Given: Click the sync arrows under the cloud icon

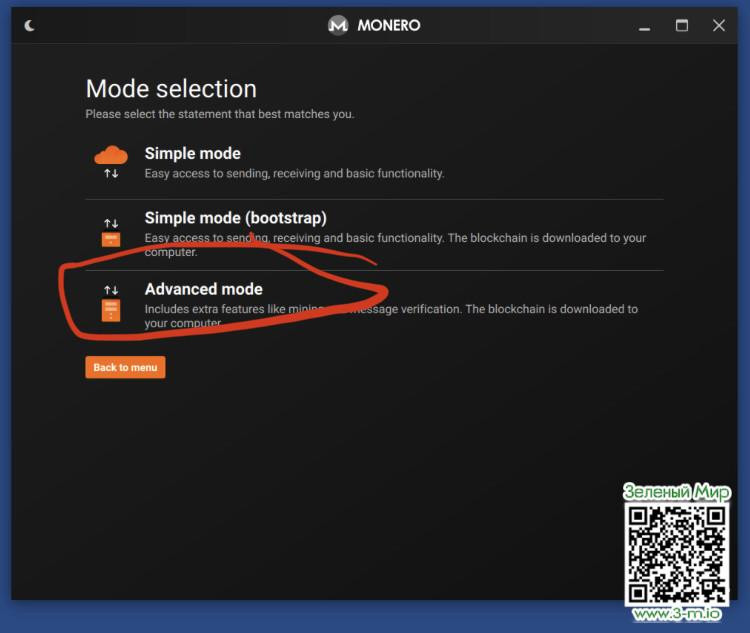Looking at the screenshot, I should [x=111, y=174].
